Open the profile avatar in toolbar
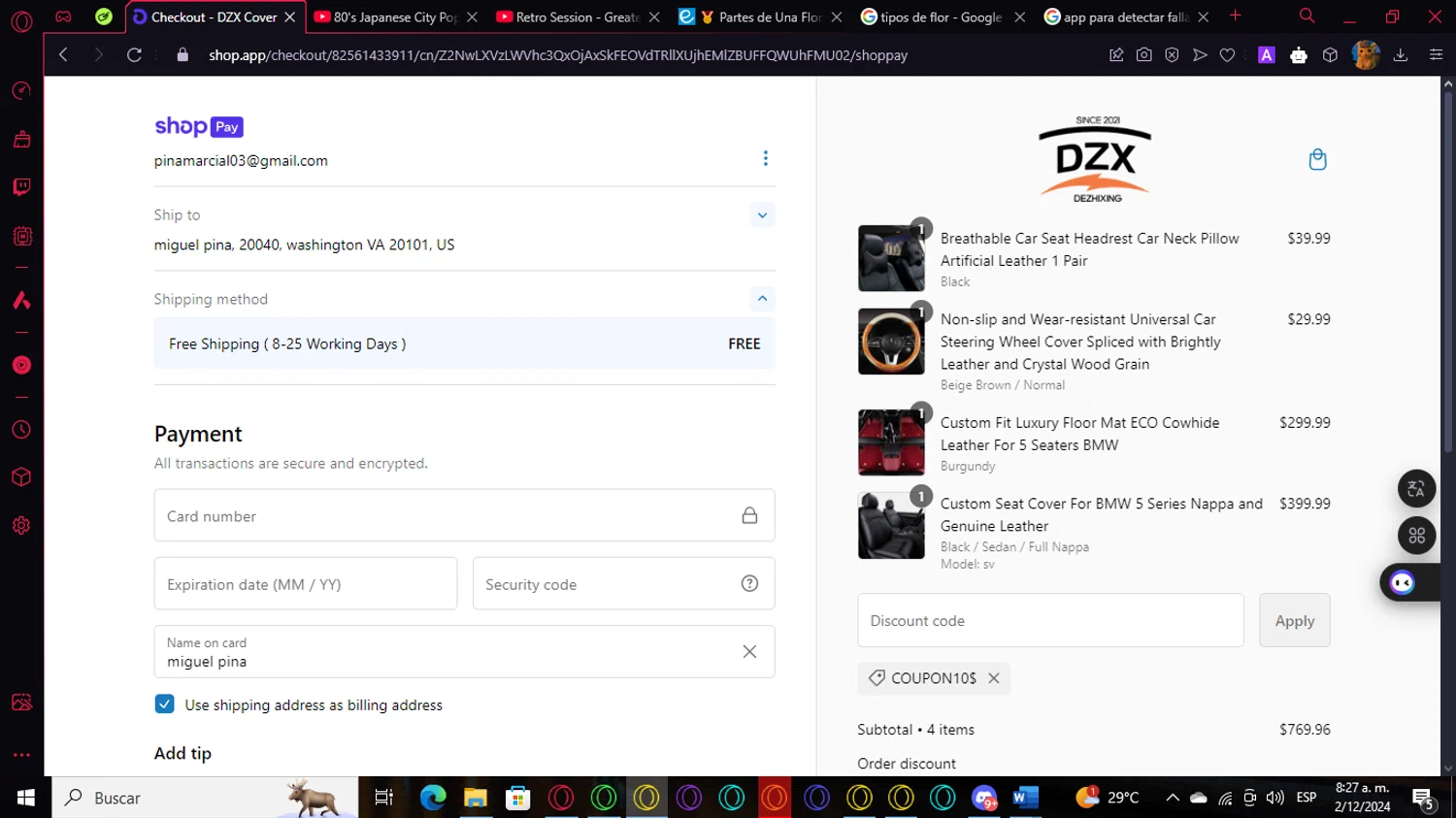1456x818 pixels. coord(1366,55)
